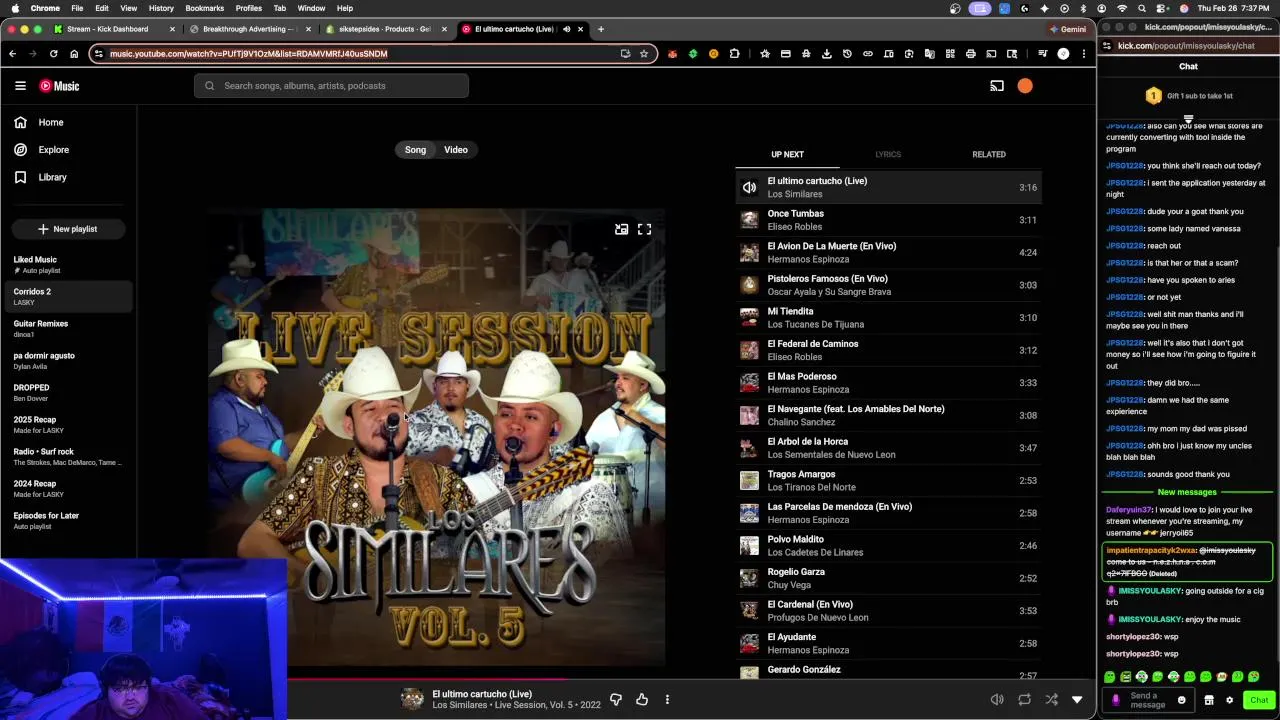The image size is (1280, 720).
Task: Switch to the Stream - Kick Dashboard tab
Action: click(x=114, y=29)
